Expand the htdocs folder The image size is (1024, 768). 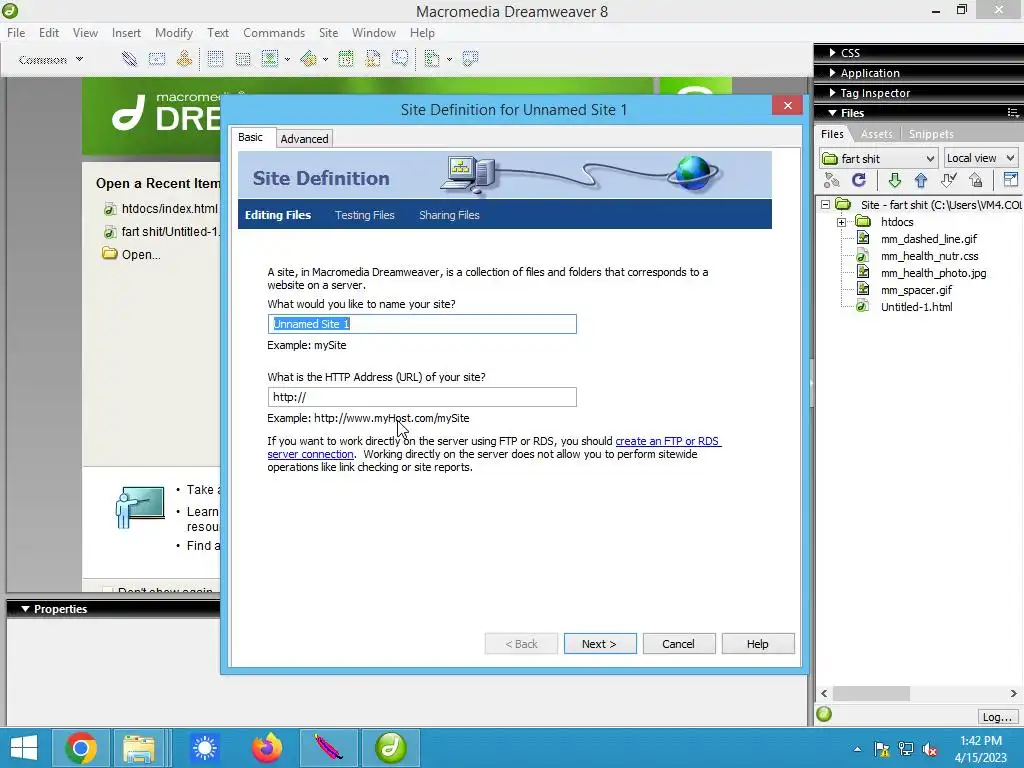click(x=842, y=222)
